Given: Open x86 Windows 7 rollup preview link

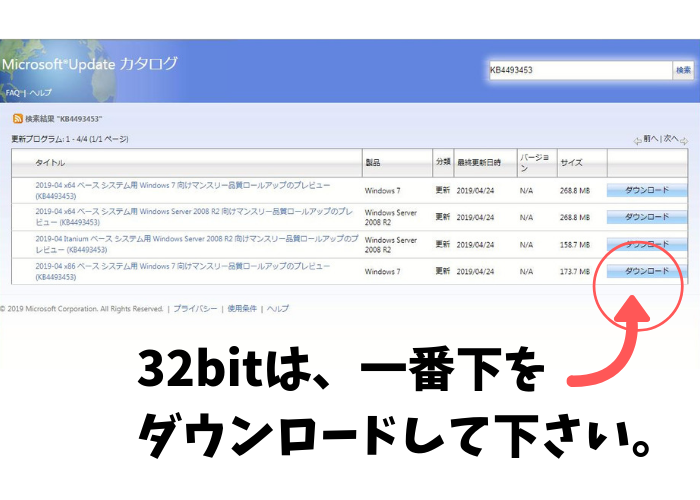Looking at the screenshot, I should [183, 271].
